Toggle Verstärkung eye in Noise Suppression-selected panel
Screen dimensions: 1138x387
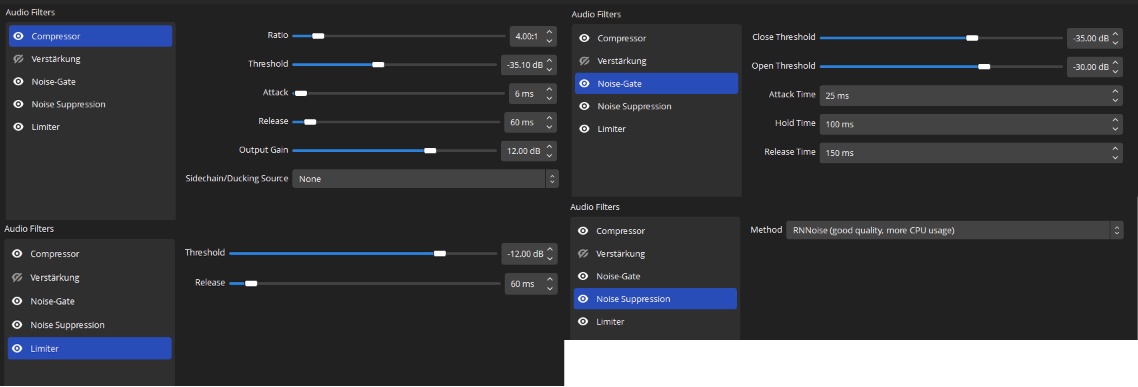tap(582, 254)
